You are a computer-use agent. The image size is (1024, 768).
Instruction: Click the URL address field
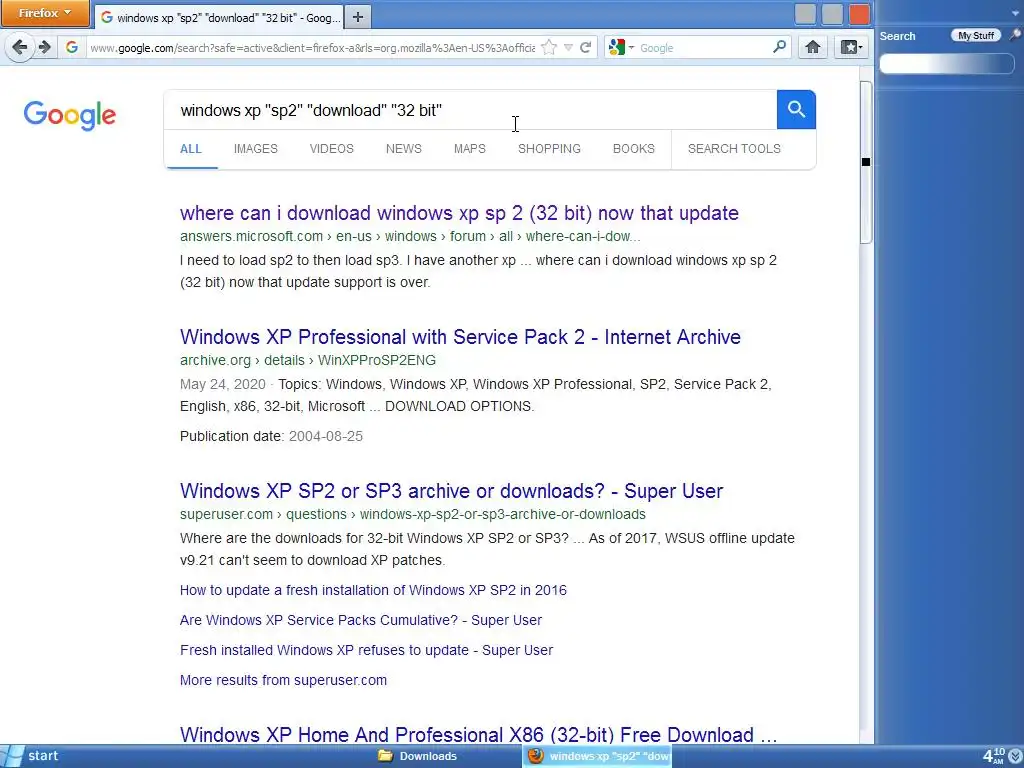312,48
